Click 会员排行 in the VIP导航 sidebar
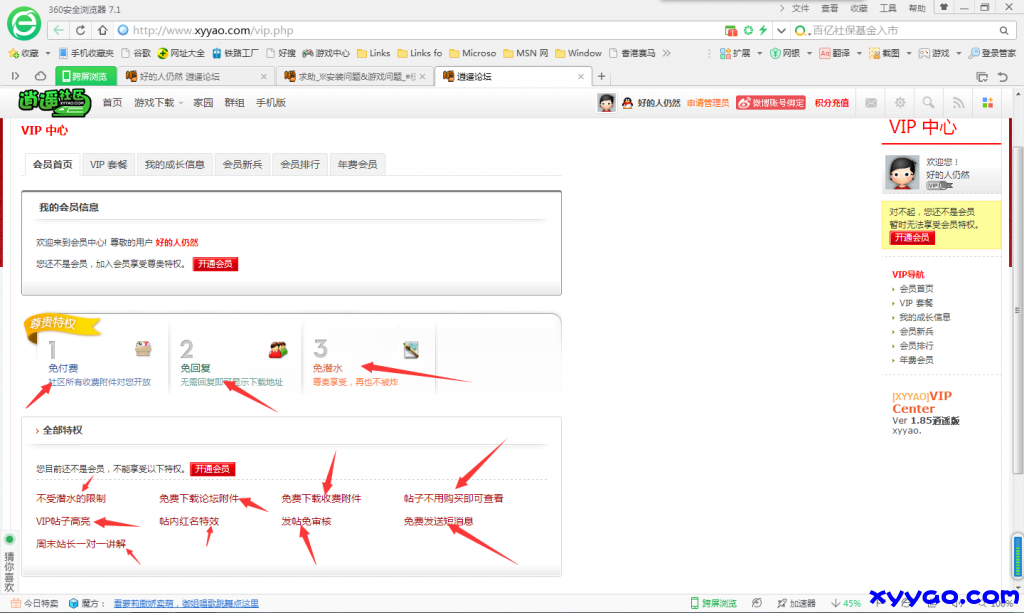 click(916, 345)
